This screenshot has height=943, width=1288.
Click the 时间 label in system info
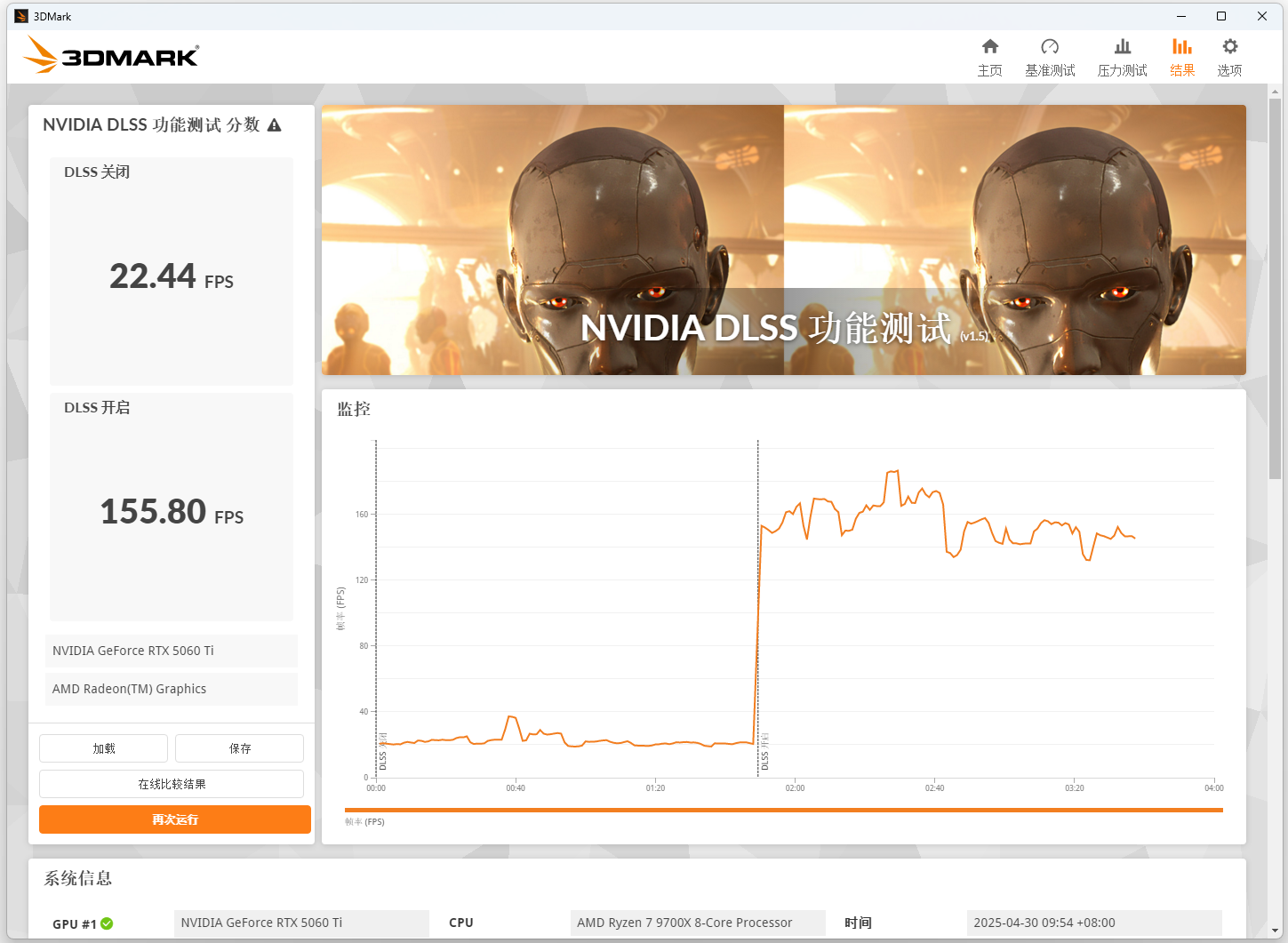pos(858,923)
